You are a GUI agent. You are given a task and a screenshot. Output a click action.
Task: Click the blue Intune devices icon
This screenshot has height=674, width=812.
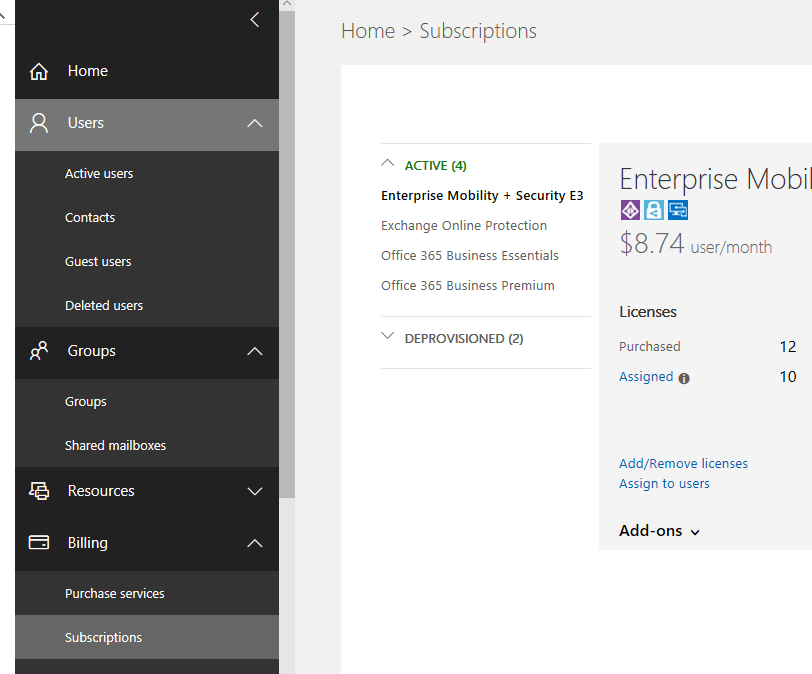click(x=678, y=210)
